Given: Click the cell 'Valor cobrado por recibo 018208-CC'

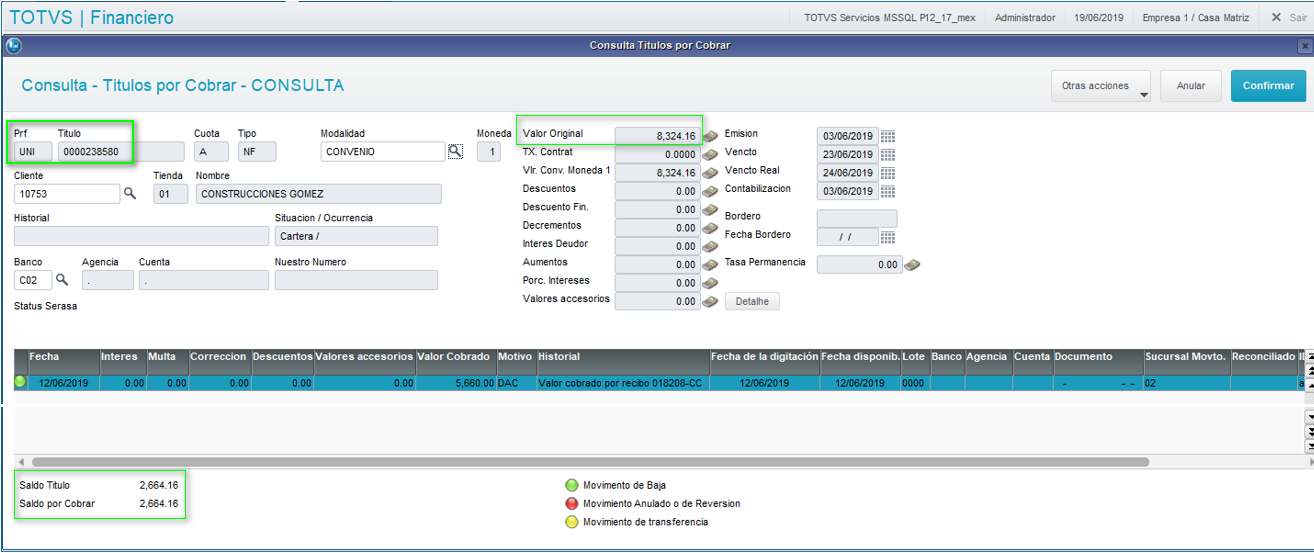Looking at the screenshot, I should [622, 383].
